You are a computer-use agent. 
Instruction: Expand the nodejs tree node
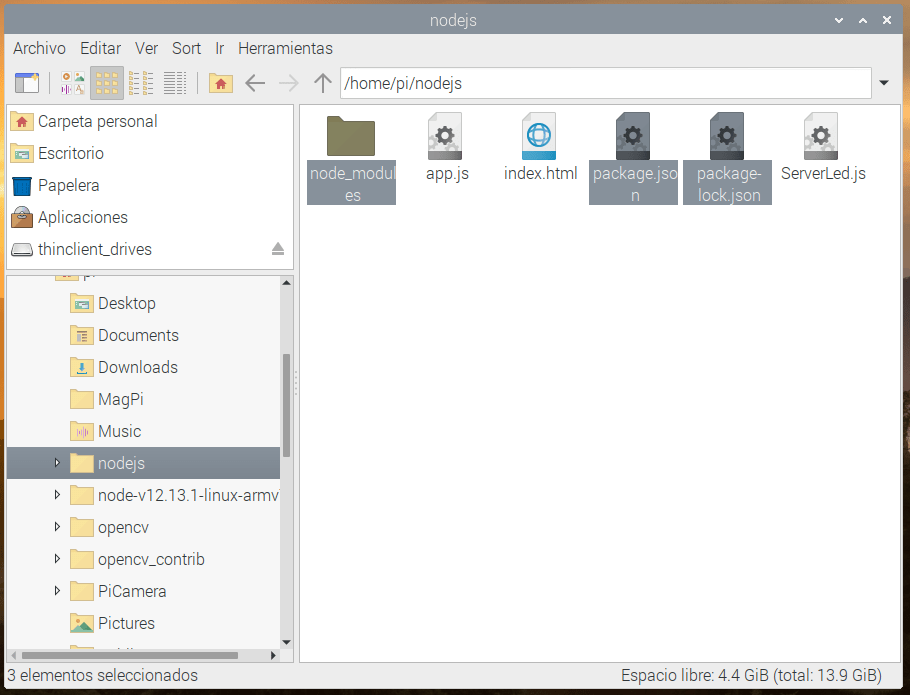tap(57, 463)
